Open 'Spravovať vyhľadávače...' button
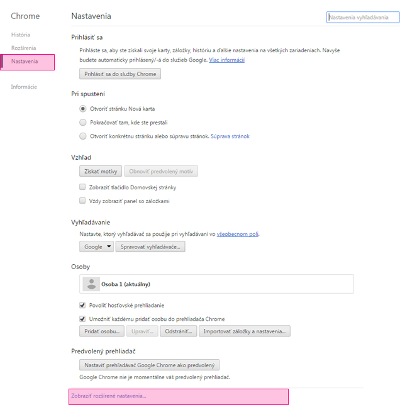This screenshot has width=400, height=405. tap(150, 247)
